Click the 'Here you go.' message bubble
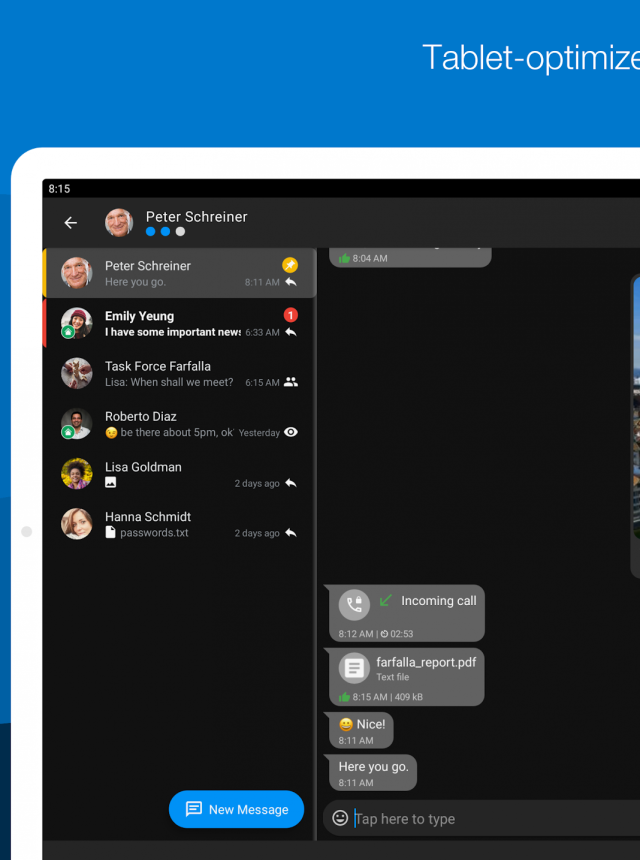Viewport: 640px width, 860px height. [373, 773]
